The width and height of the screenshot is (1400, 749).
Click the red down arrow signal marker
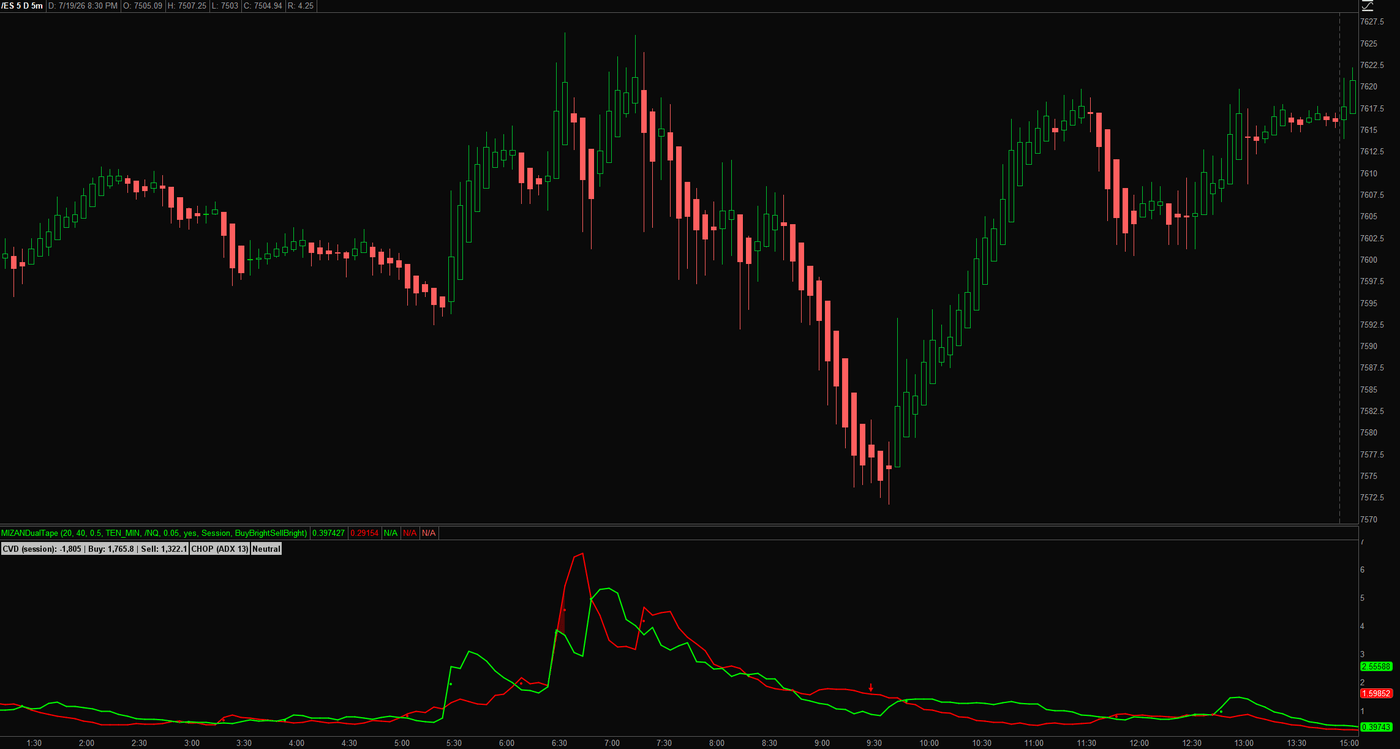tap(871, 688)
